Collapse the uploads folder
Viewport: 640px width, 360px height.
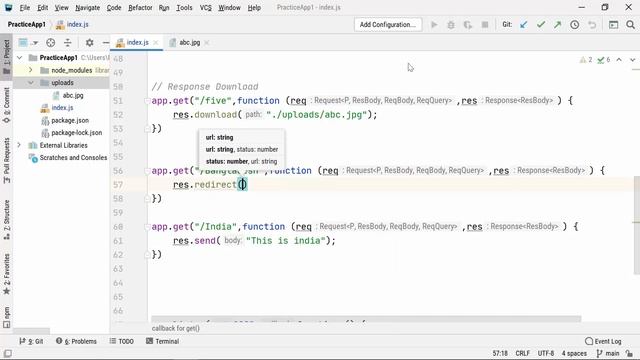click(x=31, y=83)
